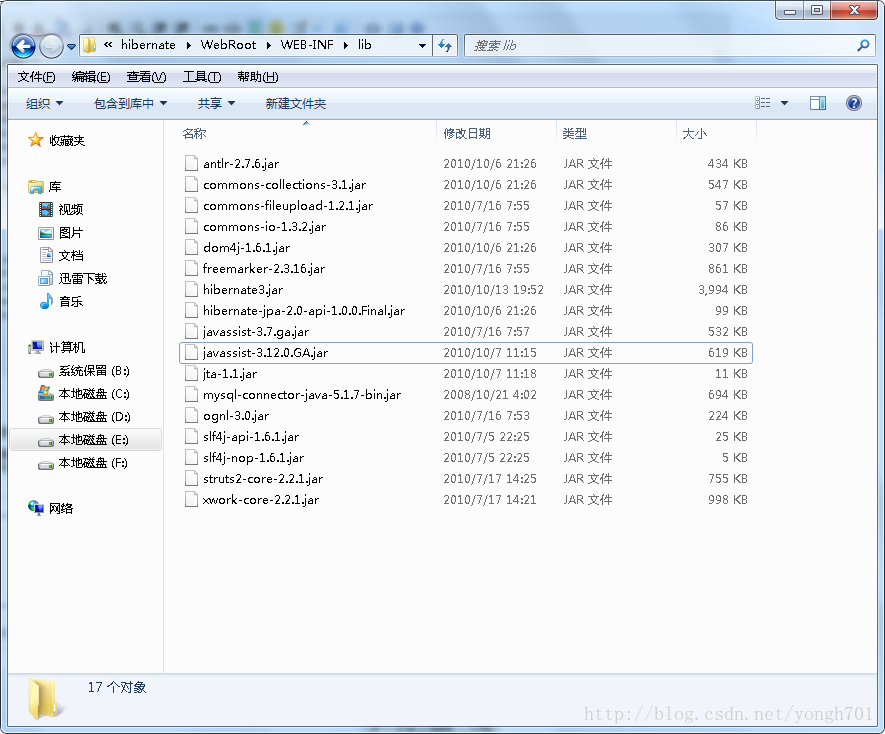Select file freemarker-2.3.16.jar

[x=466, y=269]
